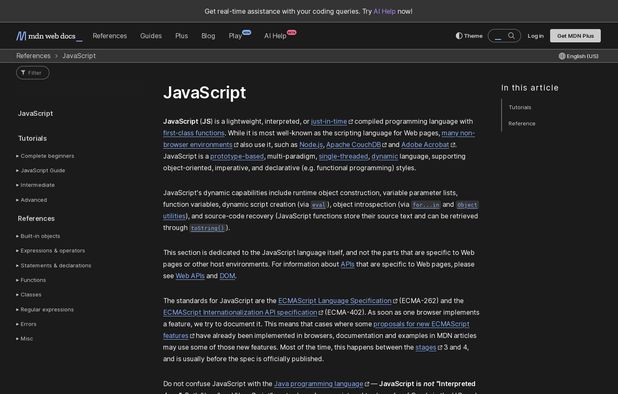This screenshot has width=618, height=394.
Task: Open the References menu
Action: pyautogui.click(x=110, y=36)
